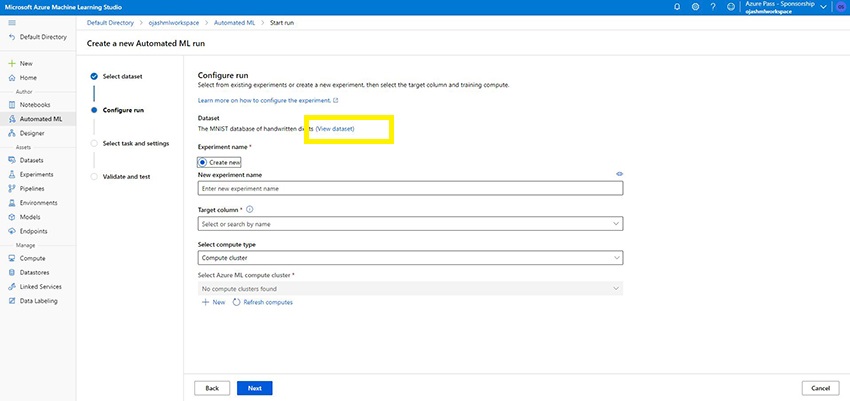Image resolution: width=850 pixels, height=401 pixels.
Task: Expand the Azure Pass subscription switcher
Action: (823, 7)
